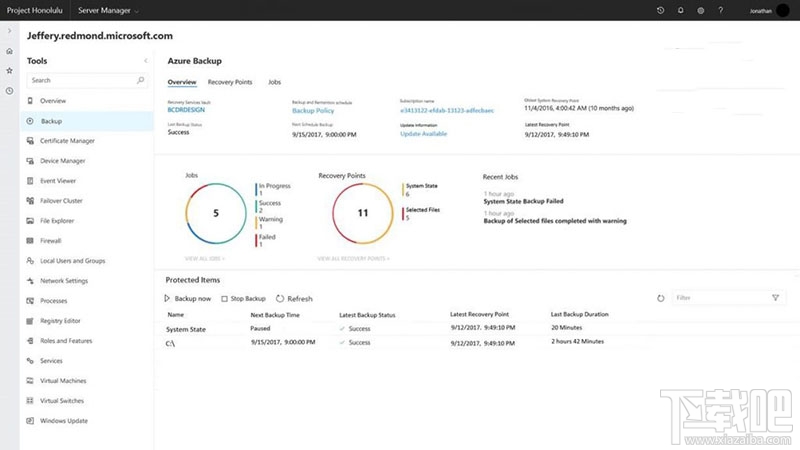Viewport: 800px width, 450px height.
Task: Click Backup now button
Action: tap(188, 298)
